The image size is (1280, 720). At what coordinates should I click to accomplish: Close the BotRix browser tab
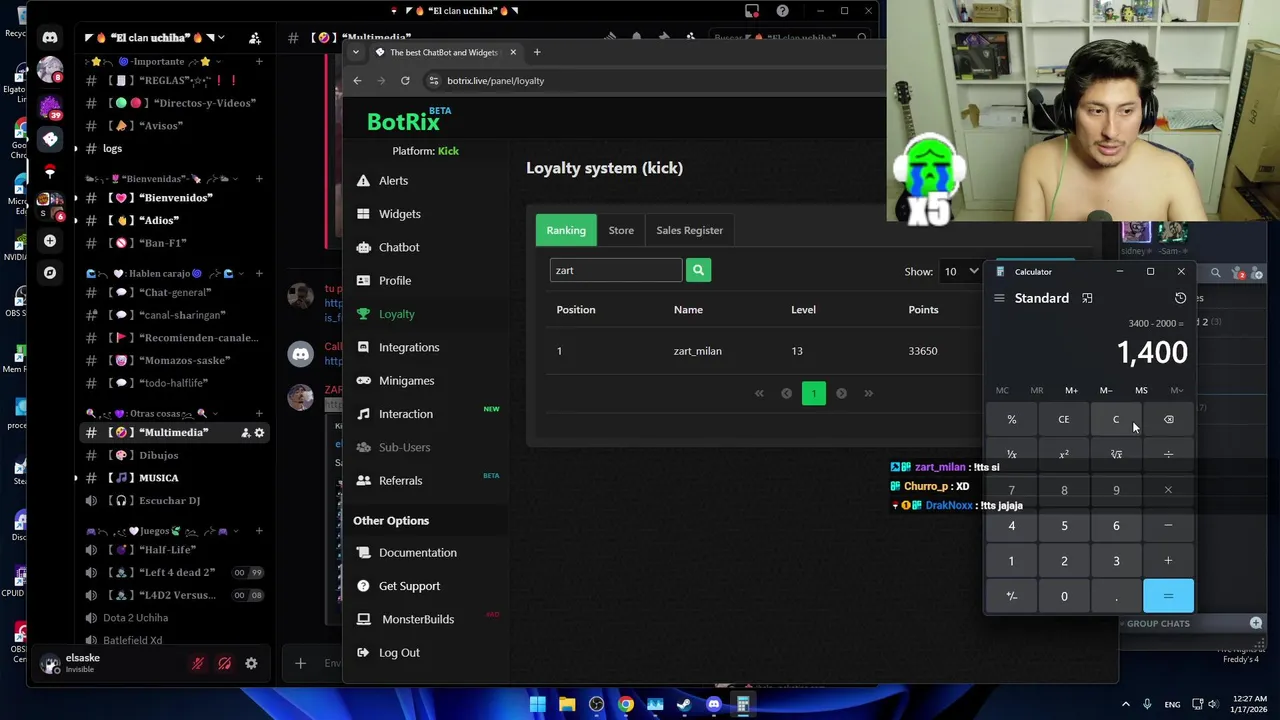coord(513,52)
